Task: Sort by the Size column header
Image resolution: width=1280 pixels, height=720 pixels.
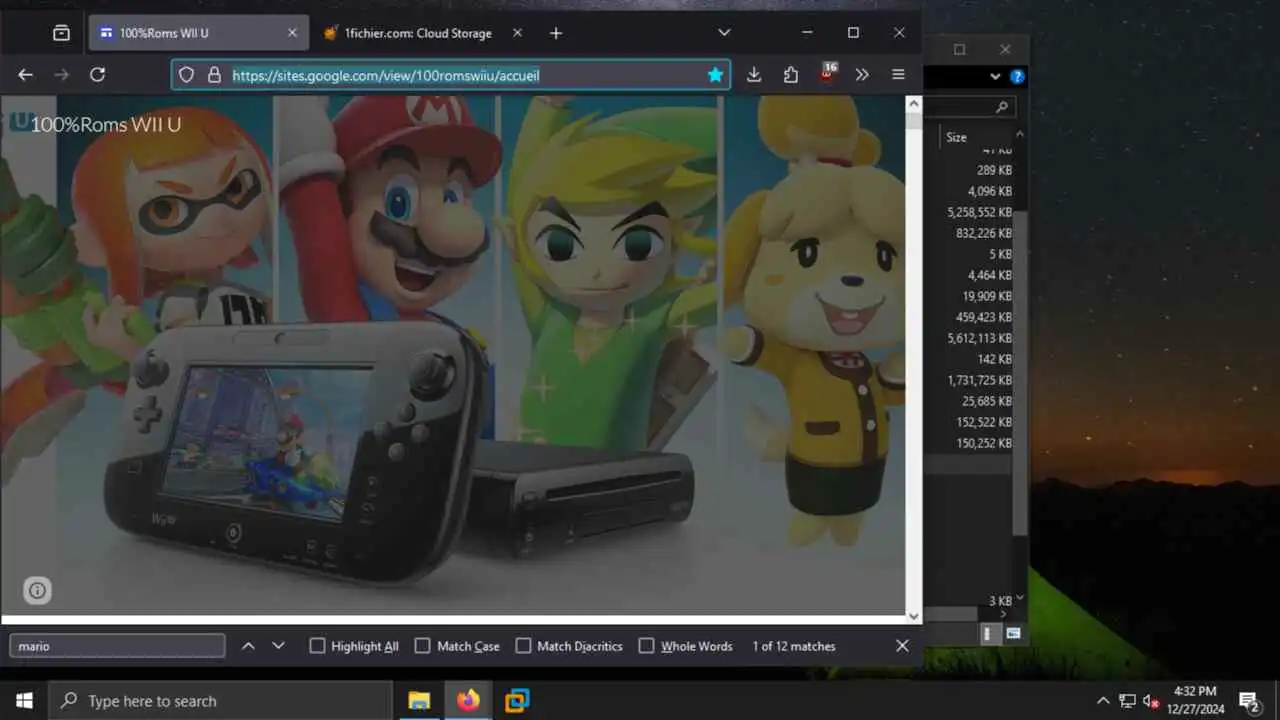Action: 957,137
